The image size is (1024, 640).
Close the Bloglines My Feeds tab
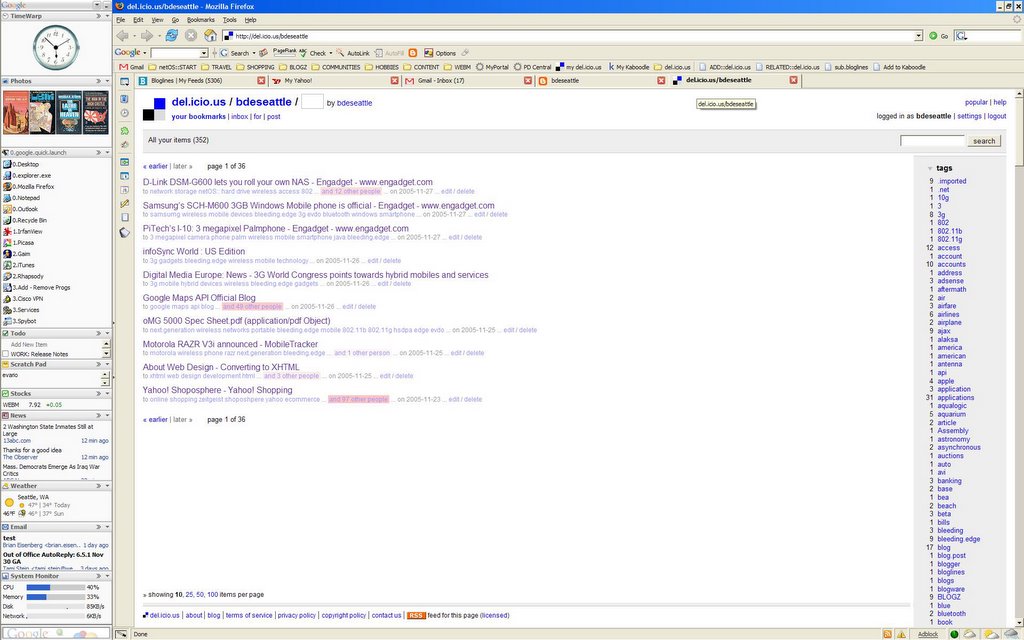261,80
